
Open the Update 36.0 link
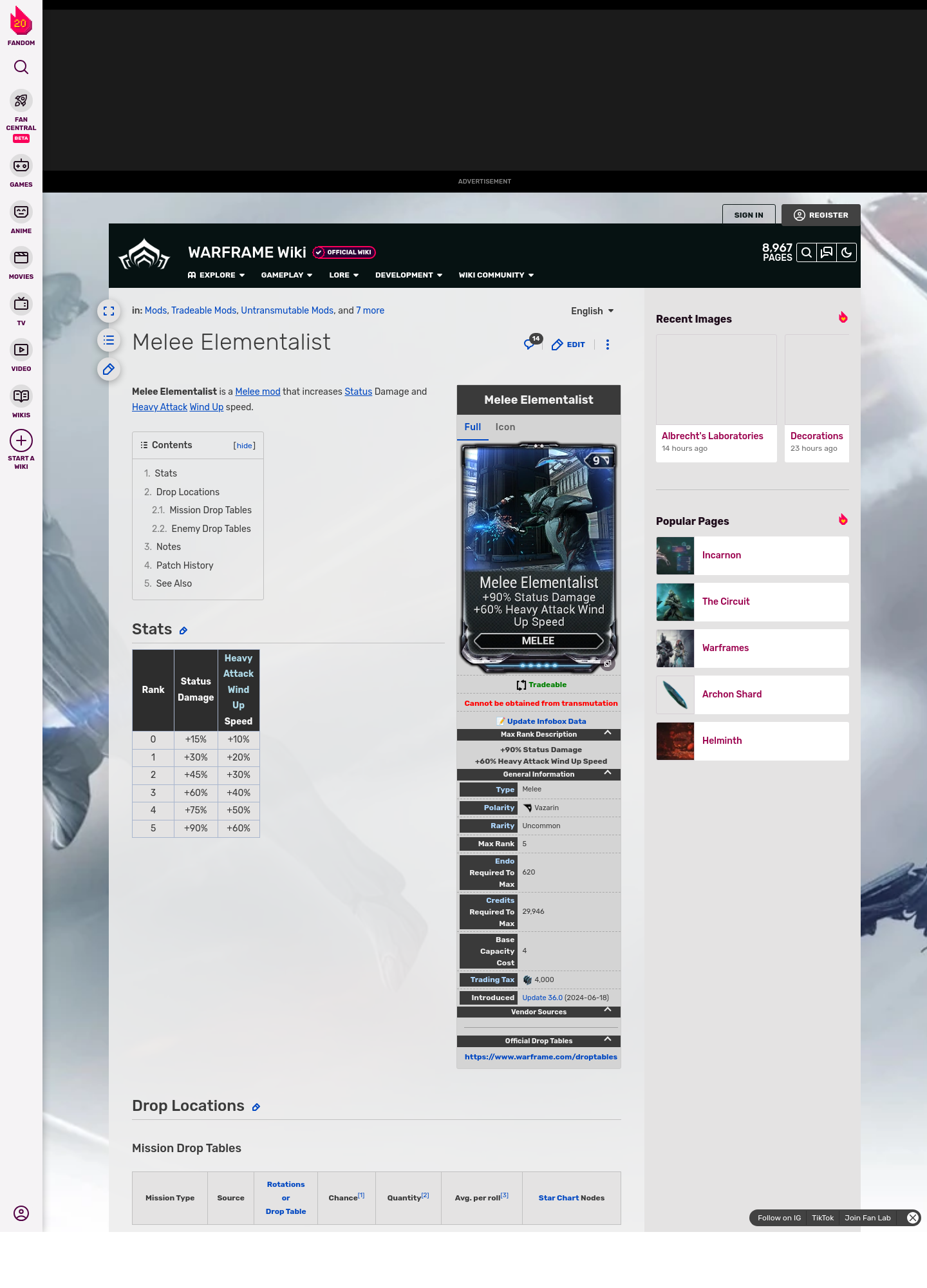[542, 998]
